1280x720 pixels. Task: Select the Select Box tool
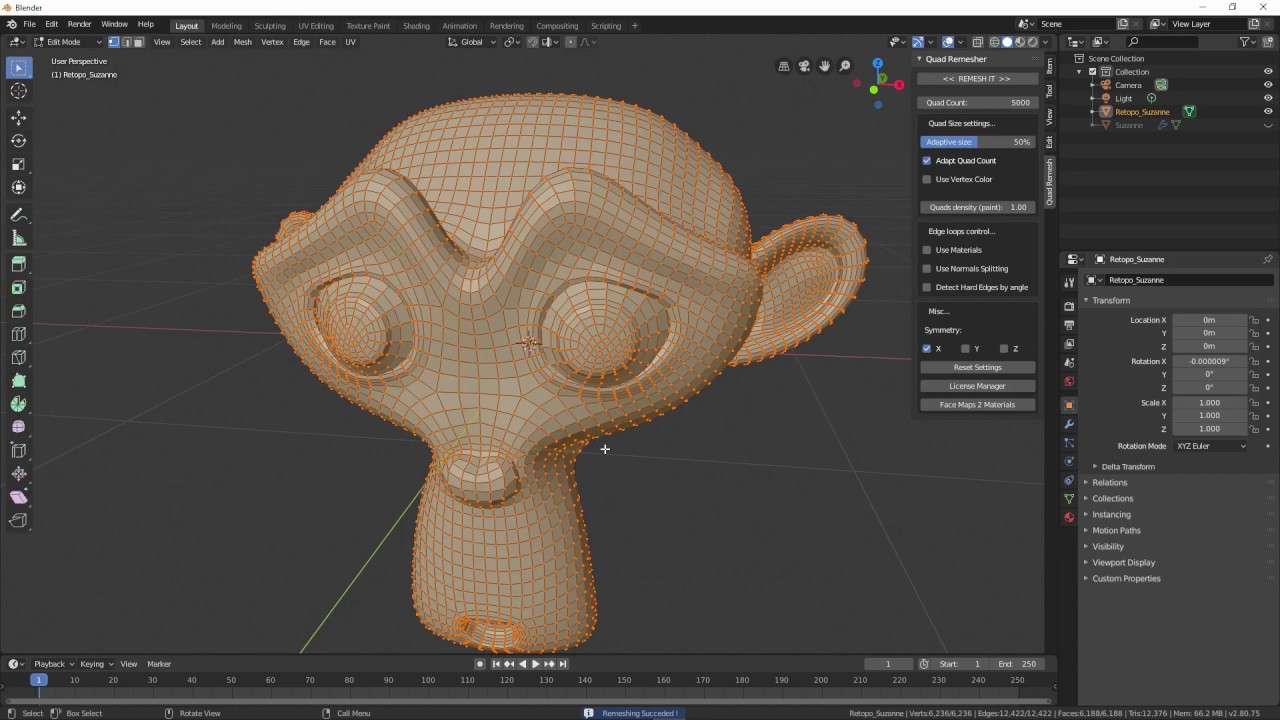pos(18,68)
